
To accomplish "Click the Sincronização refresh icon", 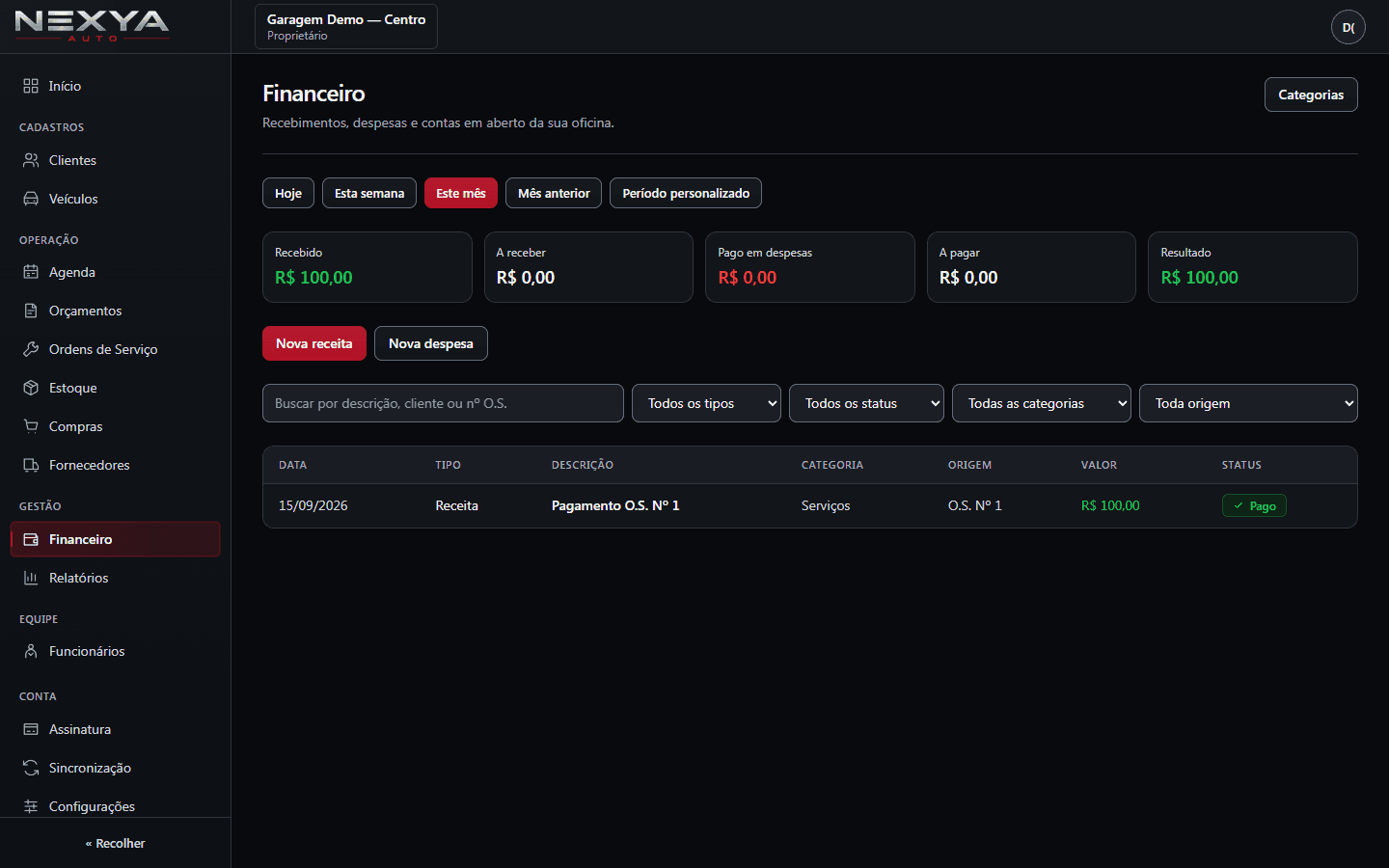I will (31, 768).
